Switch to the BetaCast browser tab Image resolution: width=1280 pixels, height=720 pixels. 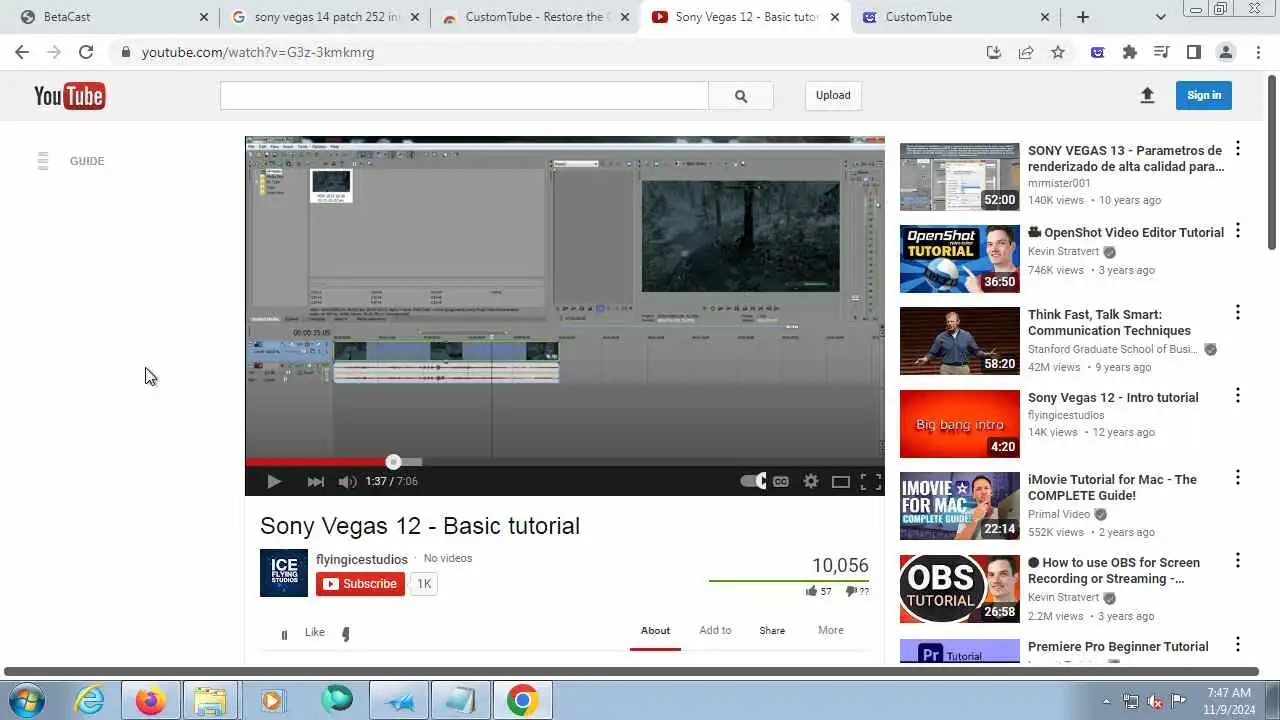point(113,17)
